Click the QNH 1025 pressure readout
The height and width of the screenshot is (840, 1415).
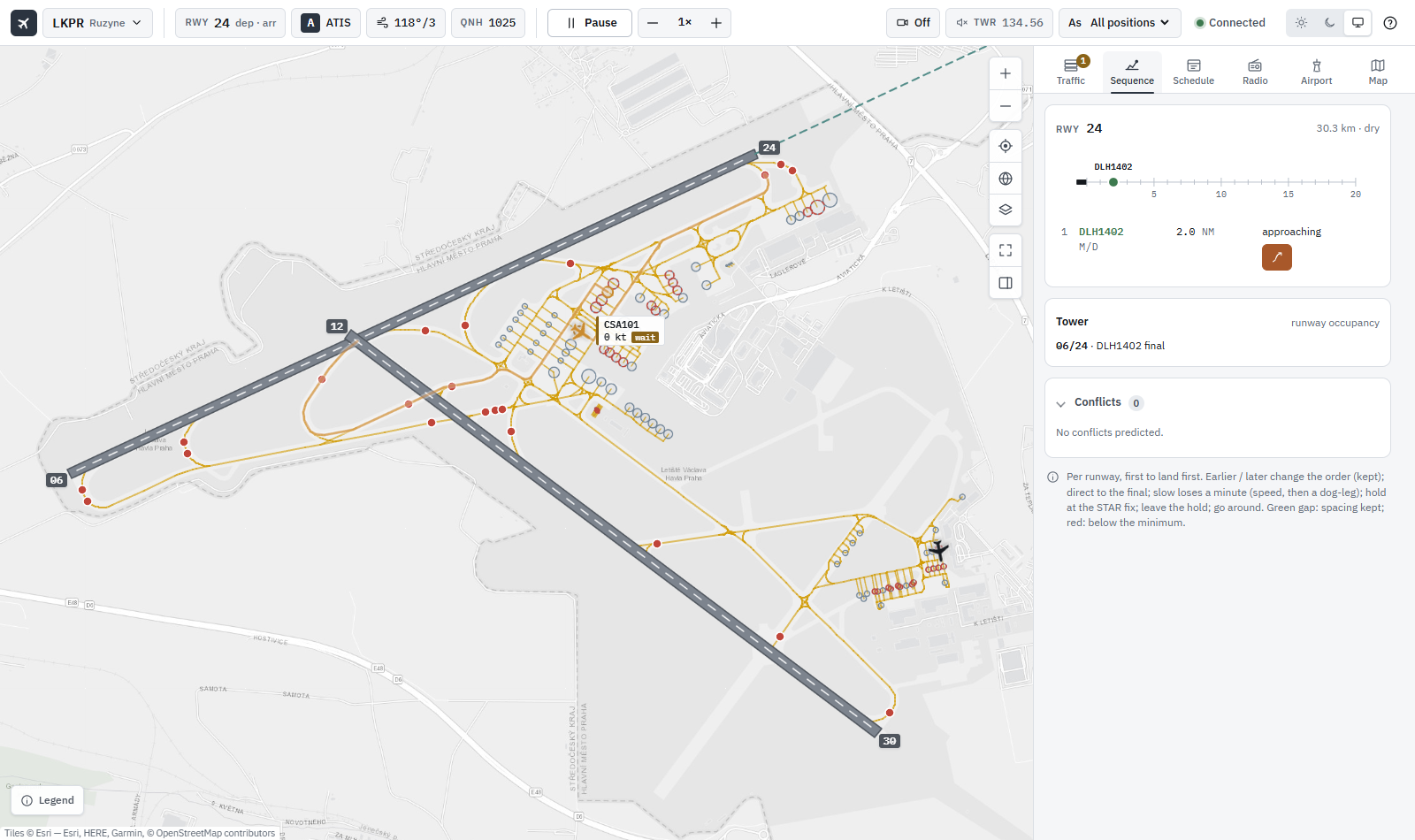pos(488,23)
